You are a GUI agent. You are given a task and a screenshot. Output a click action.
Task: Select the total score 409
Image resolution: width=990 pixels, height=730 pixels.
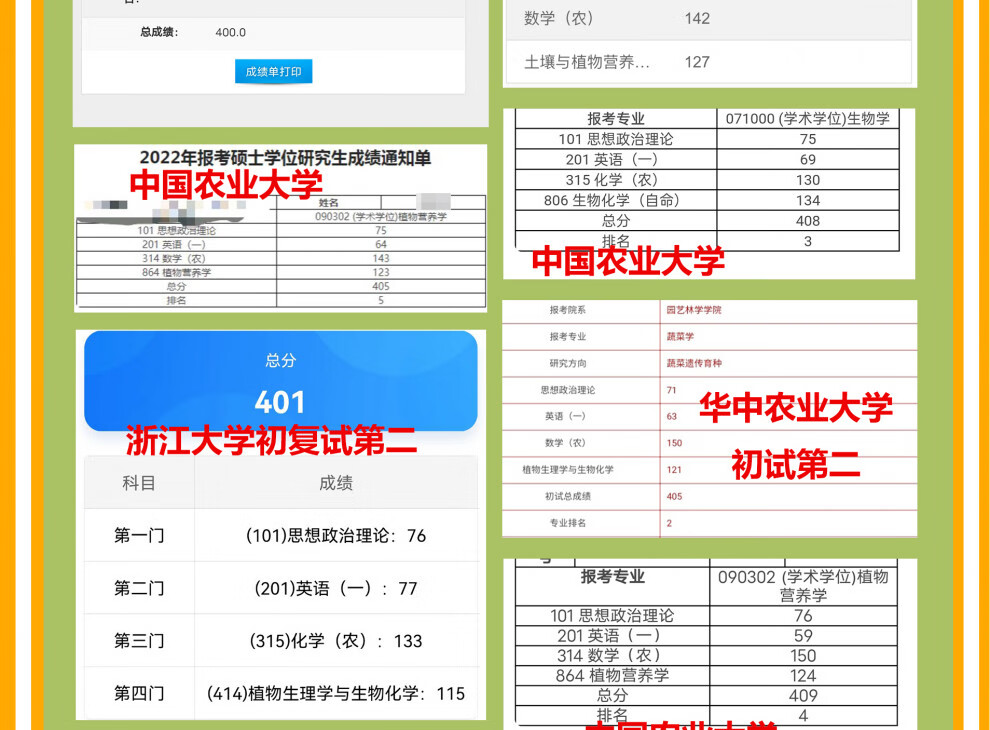coord(803,696)
